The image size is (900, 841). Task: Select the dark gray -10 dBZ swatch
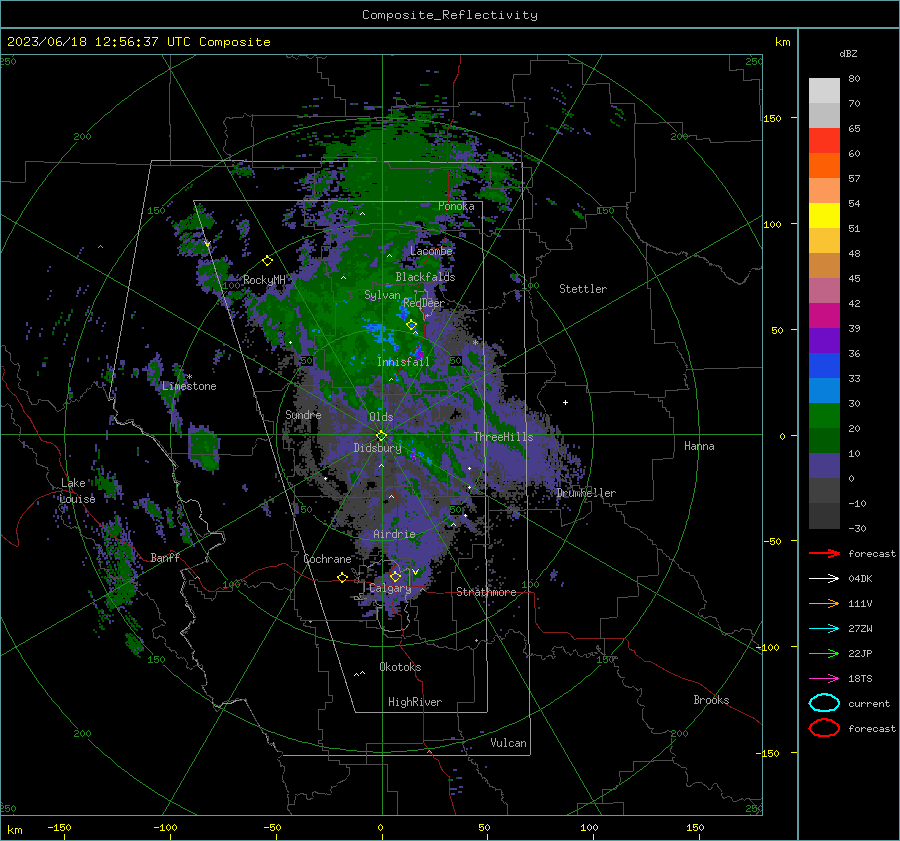click(824, 516)
